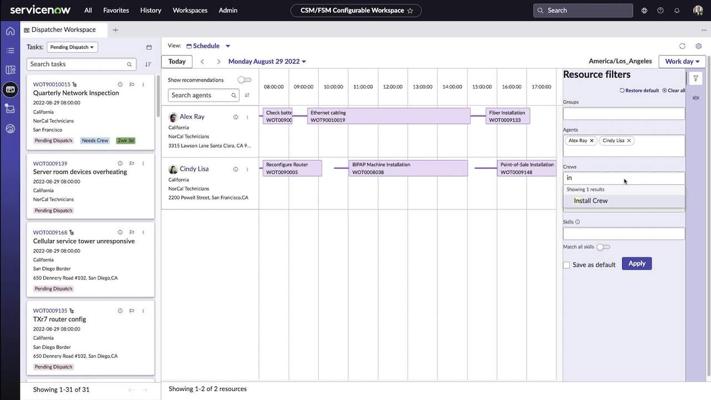Open the Monday August 29 2022 date picker
The width and height of the screenshot is (711, 400).
(x=267, y=62)
